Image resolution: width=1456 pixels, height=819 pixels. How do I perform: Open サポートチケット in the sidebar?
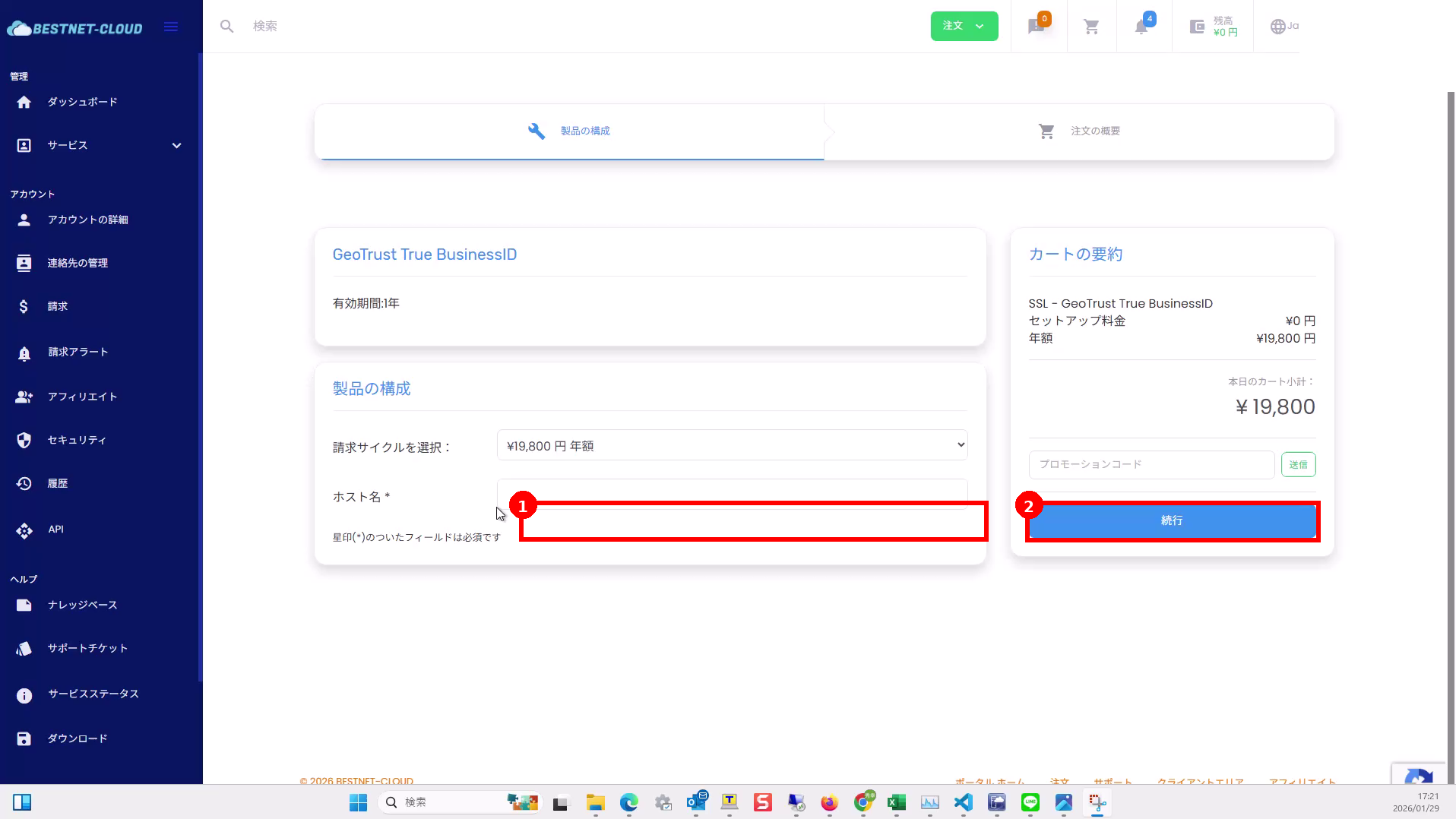(x=87, y=649)
